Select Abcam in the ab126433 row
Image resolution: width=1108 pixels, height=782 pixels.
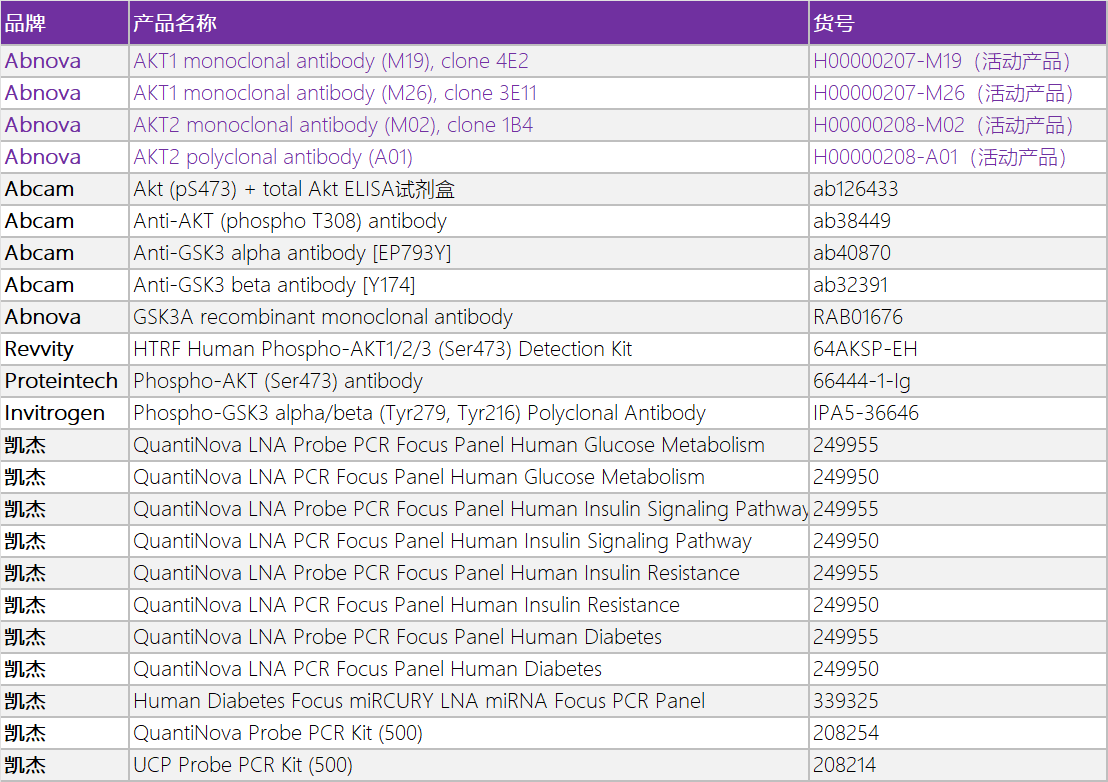click(x=64, y=189)
